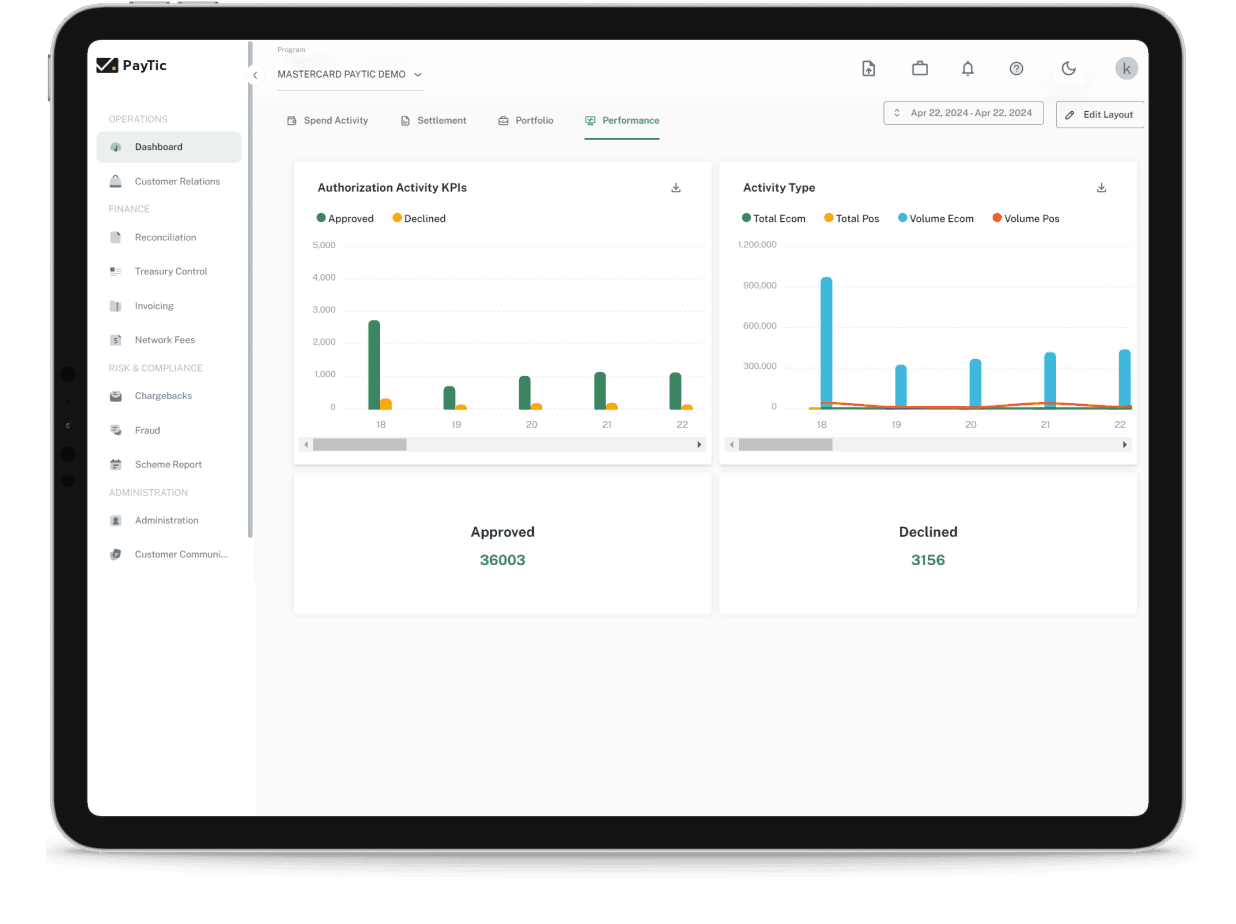
Task: Toggle the Declined legend series
Action: pos(419,218)
